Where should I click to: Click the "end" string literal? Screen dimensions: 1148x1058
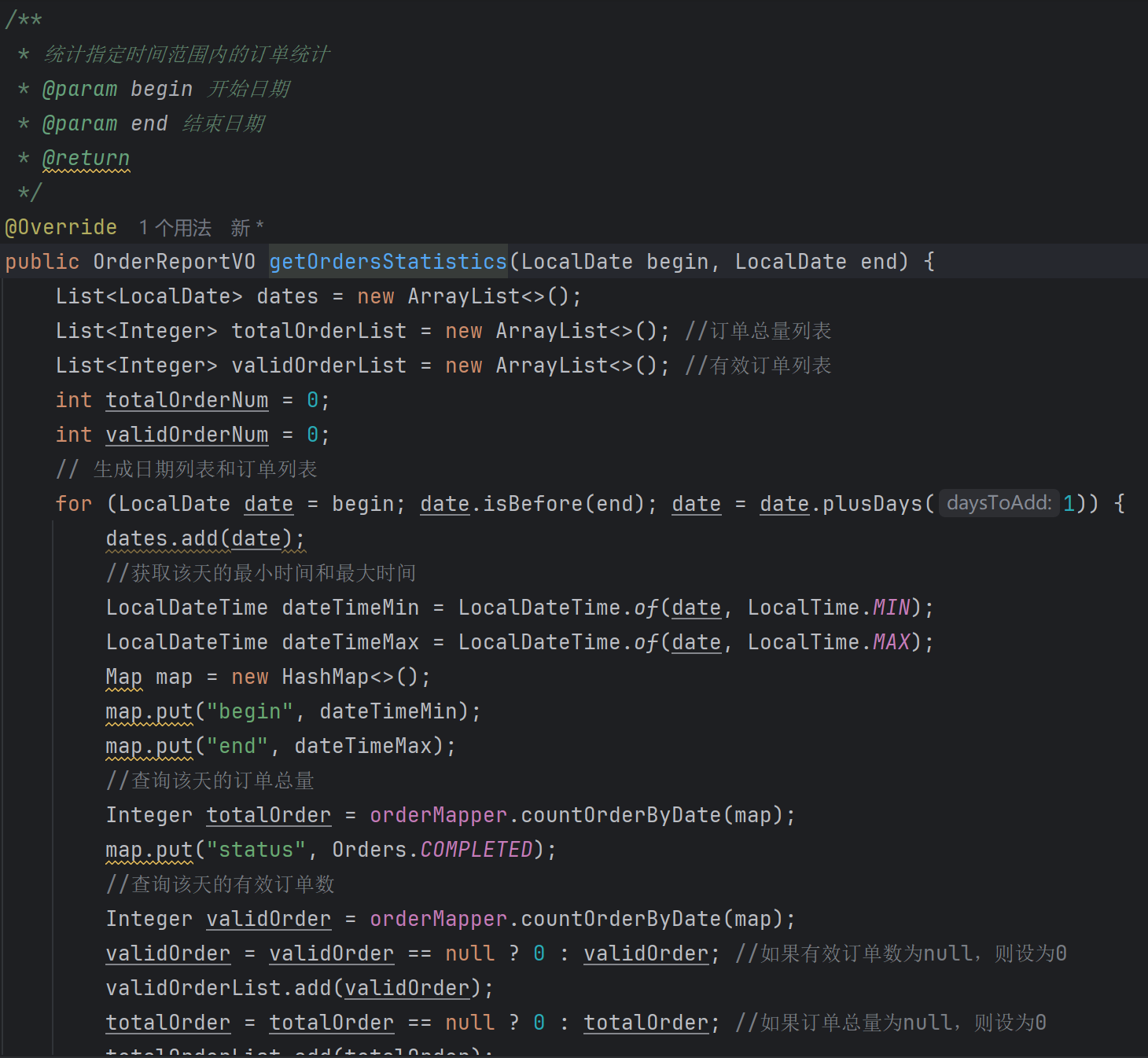coord(237,746)
